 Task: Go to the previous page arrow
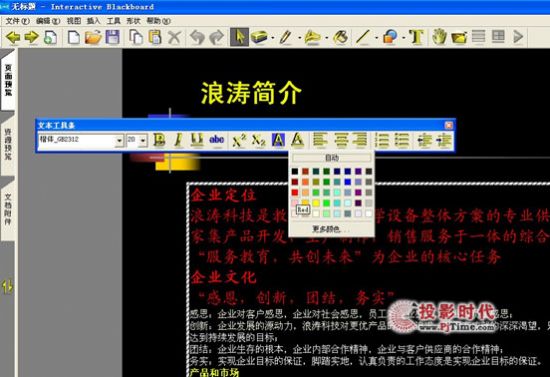pyautogui.click(x=13, y=37)
